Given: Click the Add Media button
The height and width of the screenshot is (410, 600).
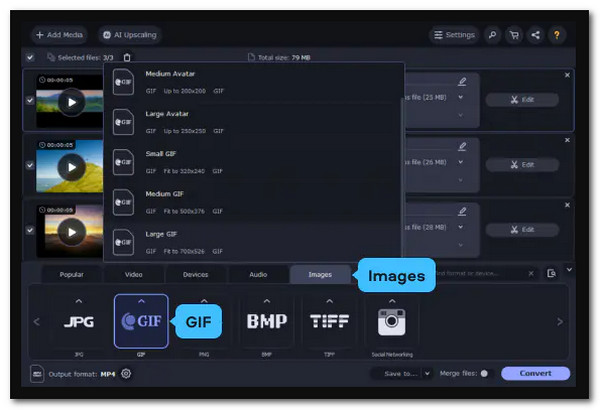Looking at the screenshot, I should click(59, 35).
